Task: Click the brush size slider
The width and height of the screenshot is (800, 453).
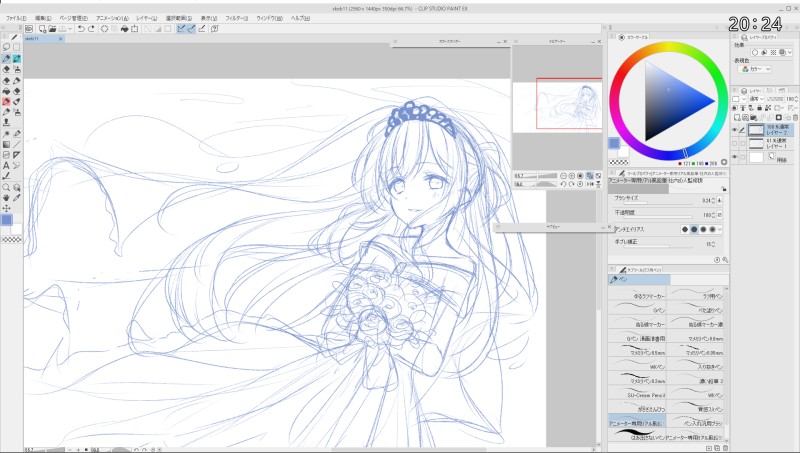Action: [x=658, y=204]
